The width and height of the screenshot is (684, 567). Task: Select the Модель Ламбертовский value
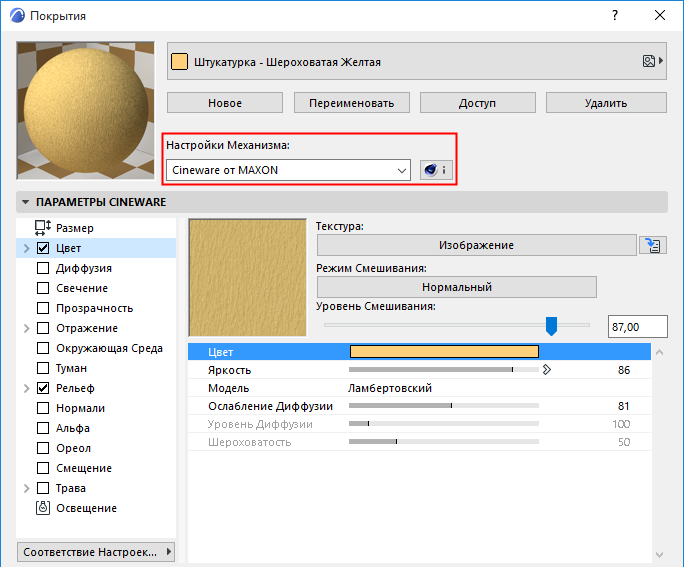click(390, 388)
